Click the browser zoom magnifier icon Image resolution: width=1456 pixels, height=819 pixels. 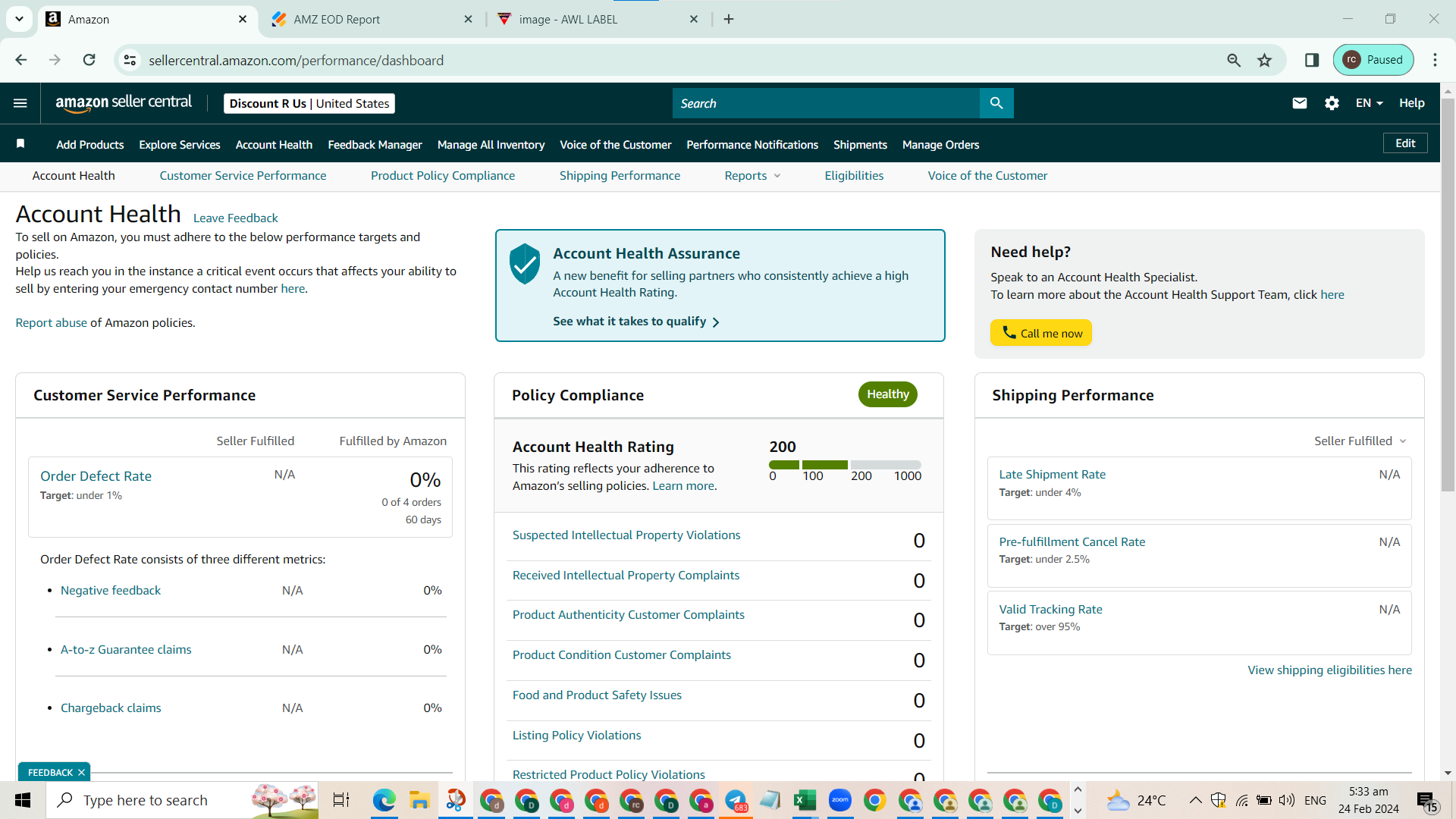(x=1234, y=60)
